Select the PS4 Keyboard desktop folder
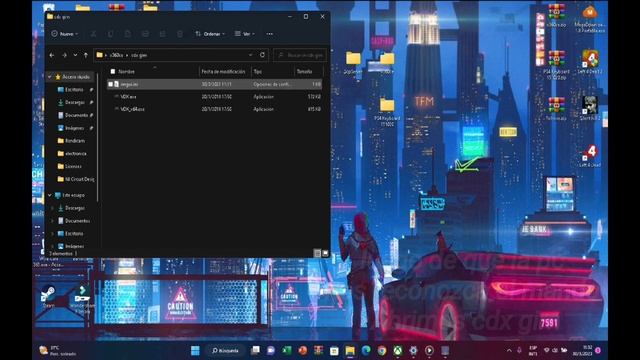 point(387,112)
